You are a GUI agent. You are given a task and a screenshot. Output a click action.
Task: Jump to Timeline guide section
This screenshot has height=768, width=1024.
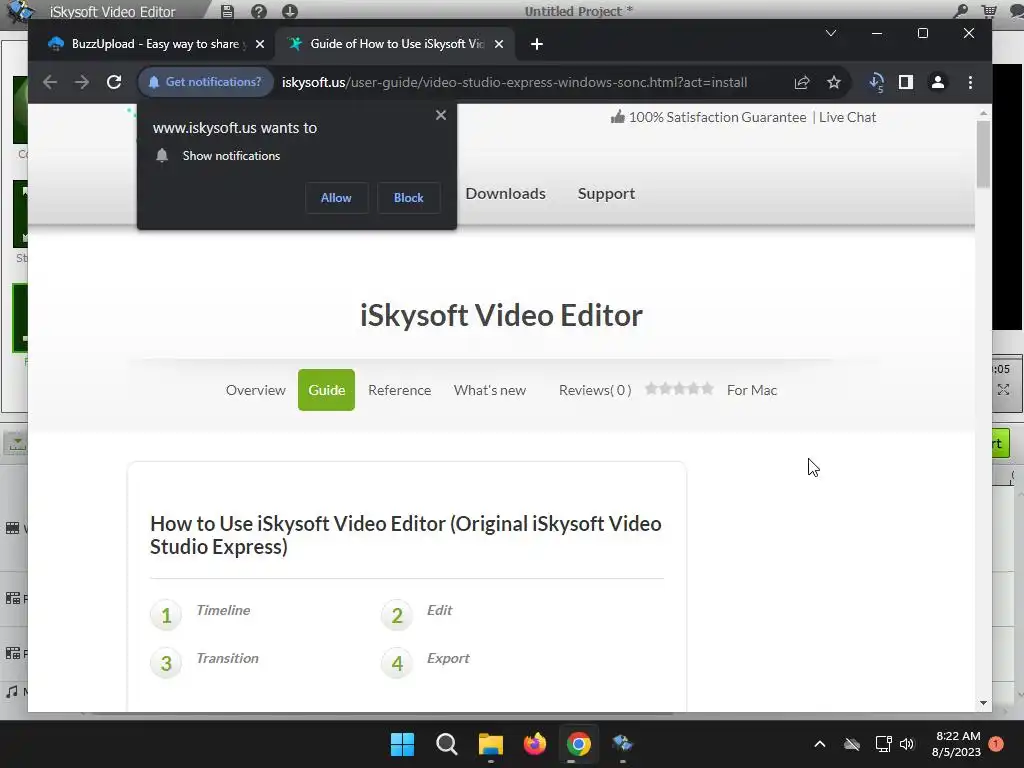pos(223,610)
